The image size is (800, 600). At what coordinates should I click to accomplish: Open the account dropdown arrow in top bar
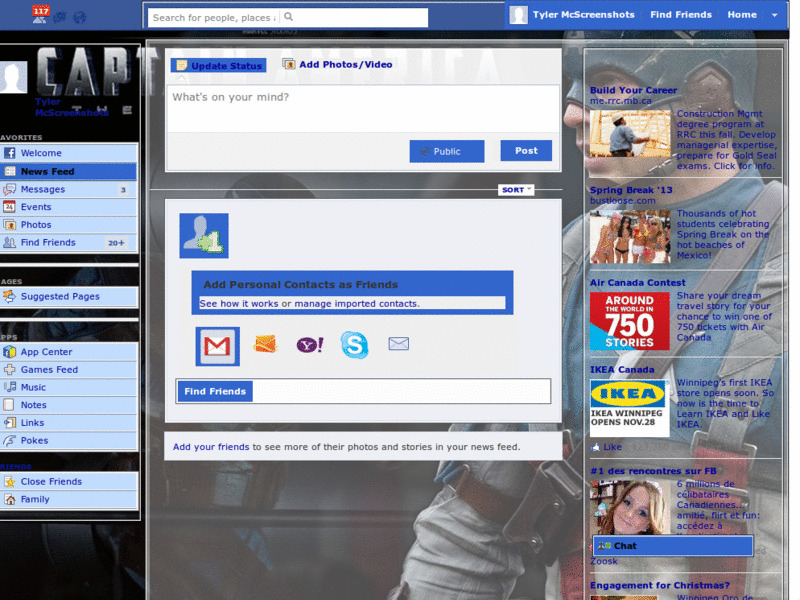coord(774,15)
